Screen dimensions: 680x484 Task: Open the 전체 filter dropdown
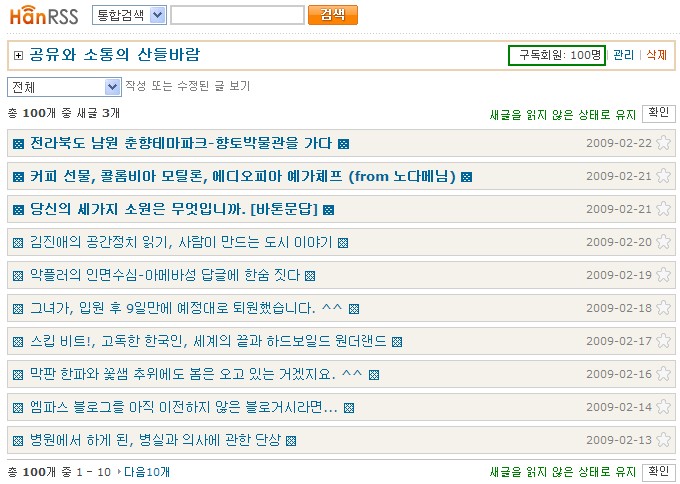(x=64, y=87)
